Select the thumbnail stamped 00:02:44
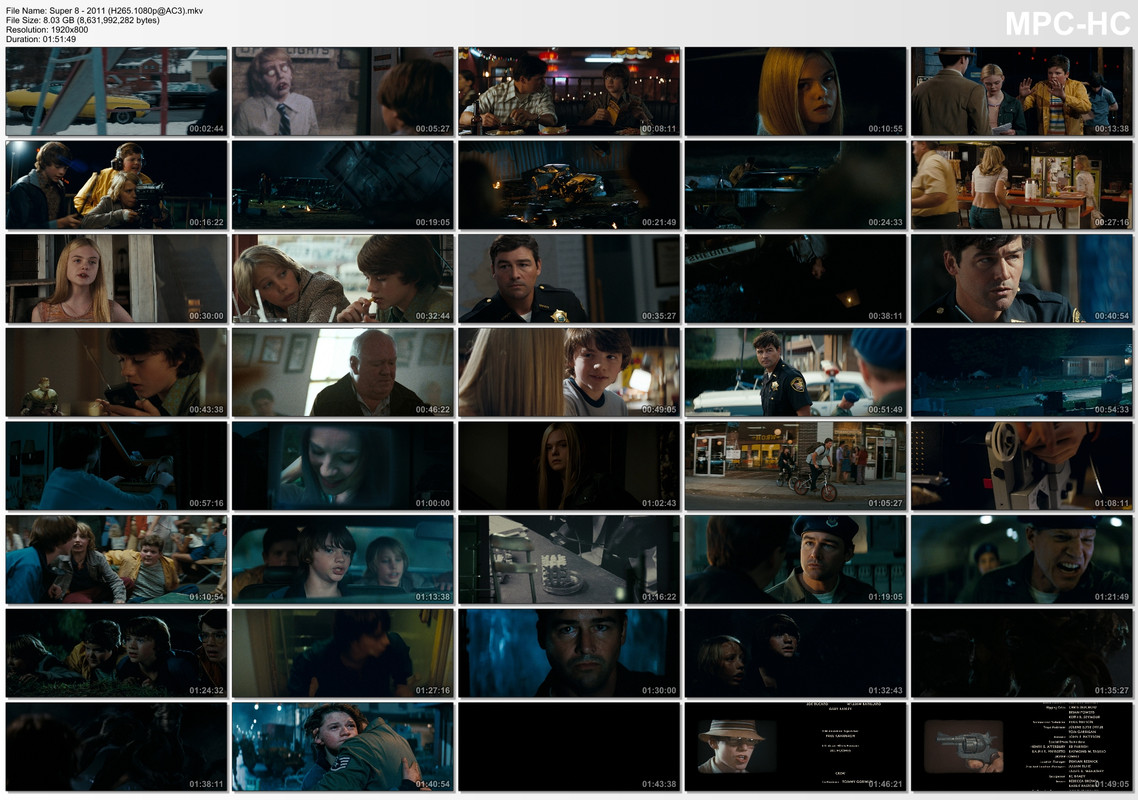 [116, 91]
